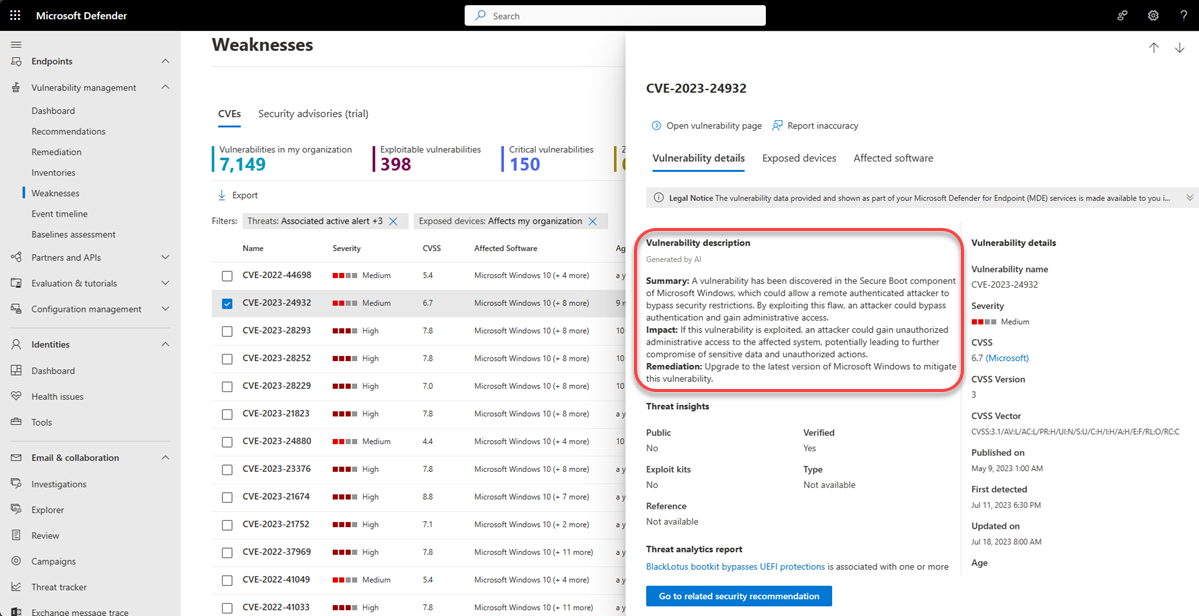Click the Exchange message trace icon
The image size is (1199, 616).
tap(16, 611)
